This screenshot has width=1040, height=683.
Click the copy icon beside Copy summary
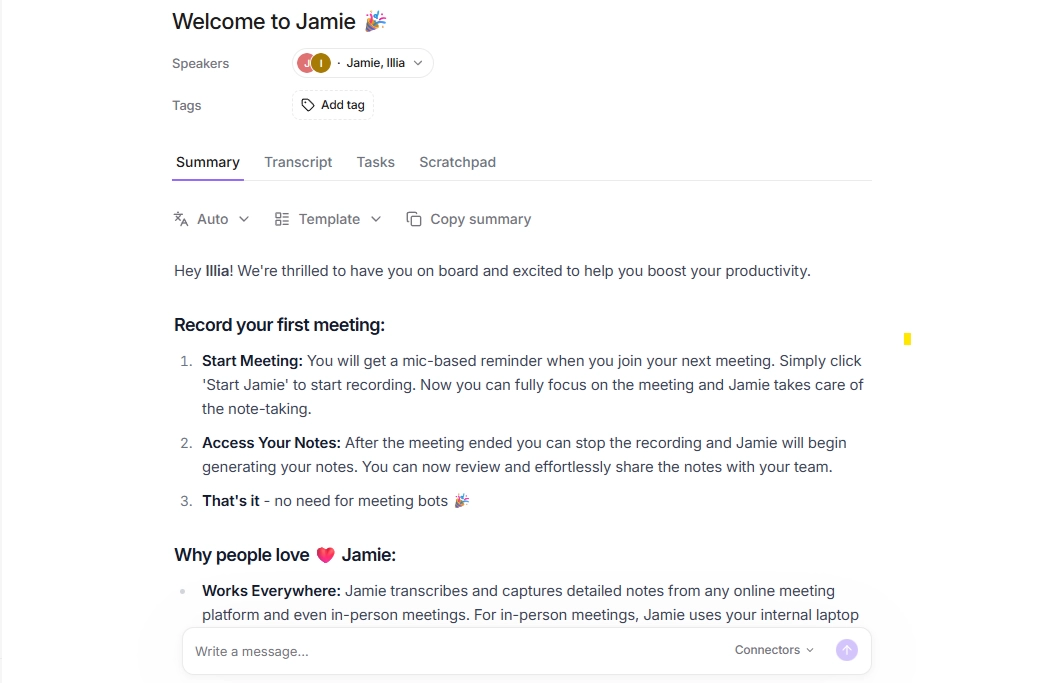pos(414,219)
